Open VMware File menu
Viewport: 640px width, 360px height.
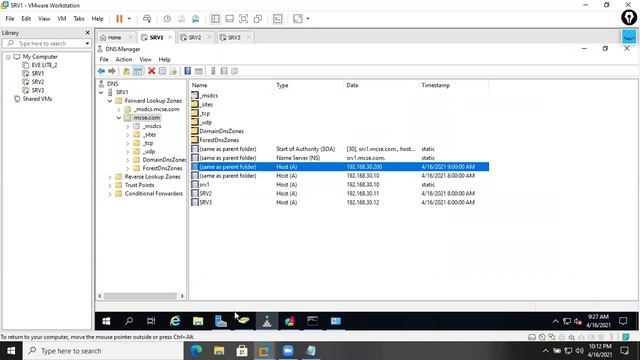[x=10, y=19]
